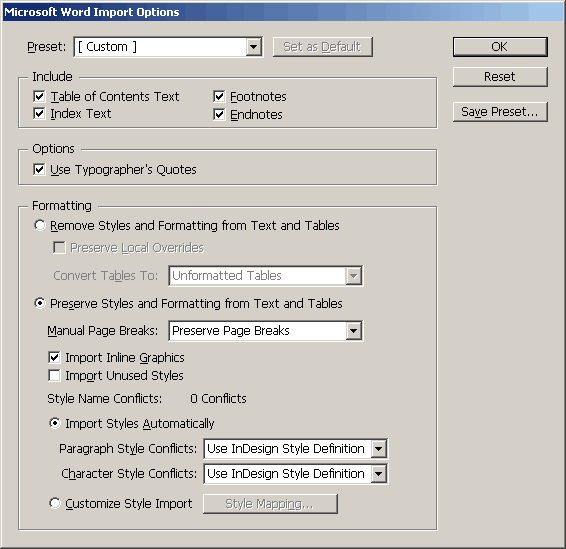Click the 'Paragraph Style Conflicts:' label
566x549 pixels.
tap(128, 449)
